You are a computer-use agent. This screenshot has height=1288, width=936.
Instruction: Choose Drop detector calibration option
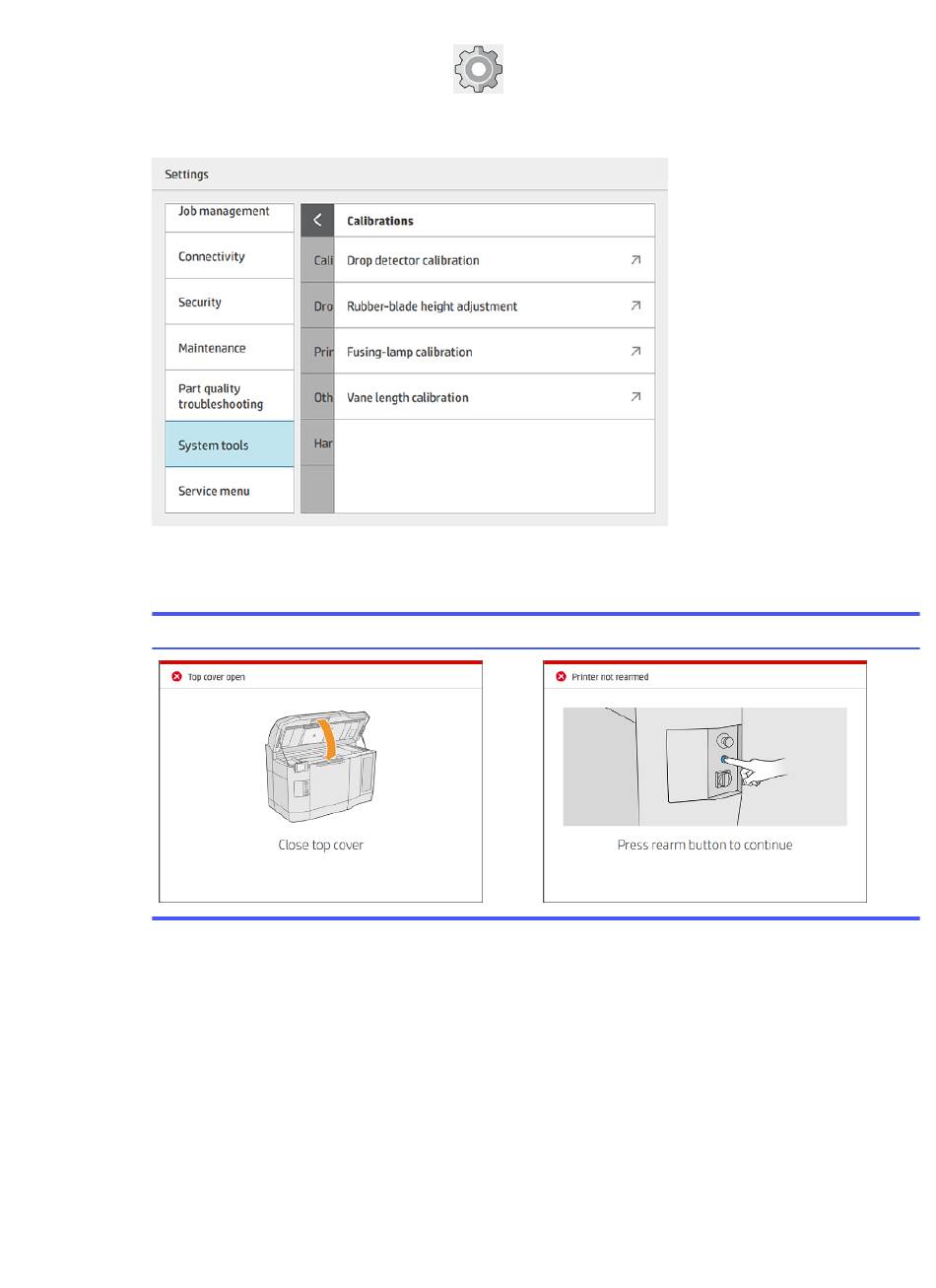click(413, 260)
